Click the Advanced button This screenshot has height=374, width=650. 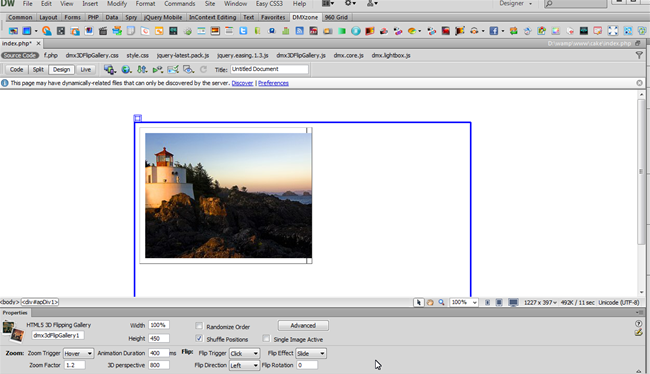coord(303,325)
